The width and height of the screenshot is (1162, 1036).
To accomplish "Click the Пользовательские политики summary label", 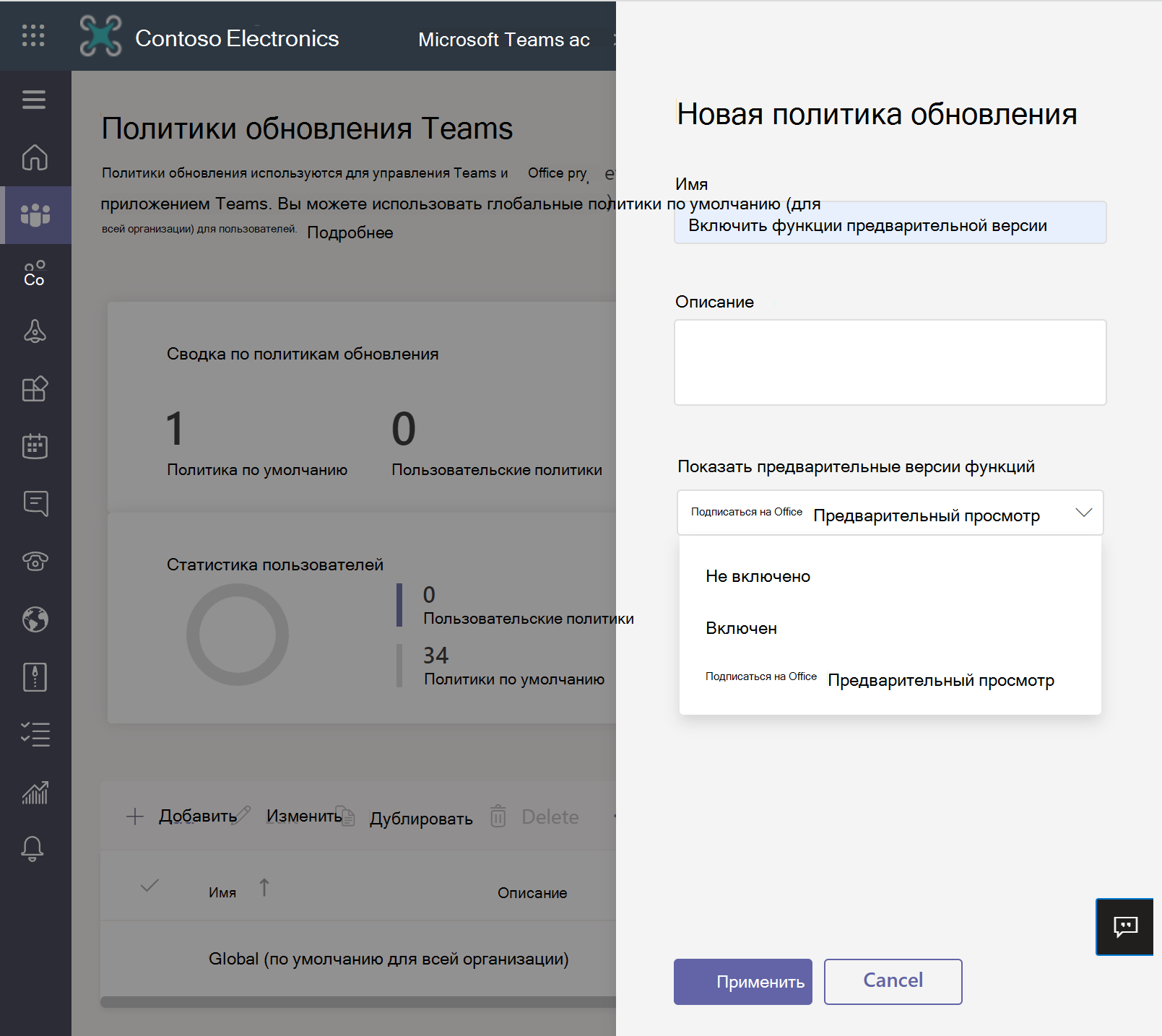I will coord(497,470).
